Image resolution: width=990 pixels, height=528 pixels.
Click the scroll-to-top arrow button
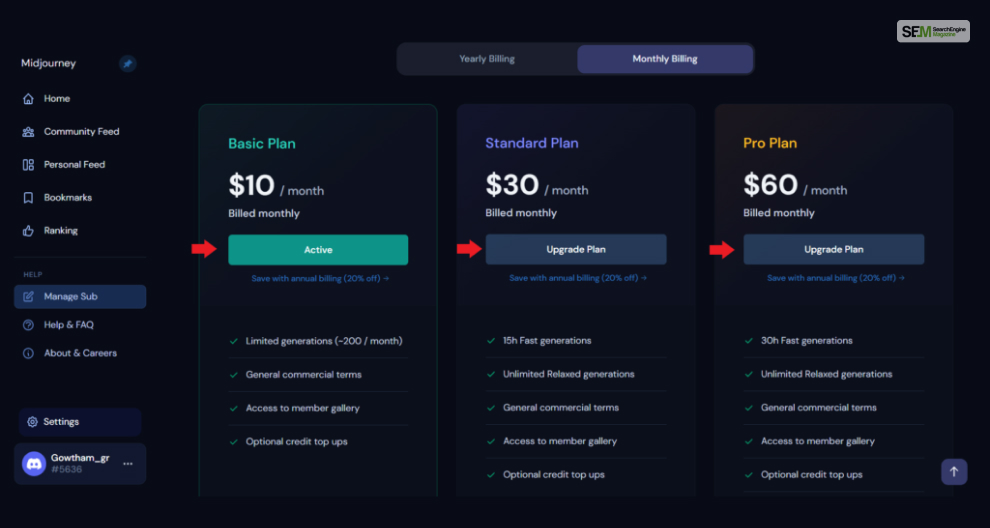[x=954, y=472]
